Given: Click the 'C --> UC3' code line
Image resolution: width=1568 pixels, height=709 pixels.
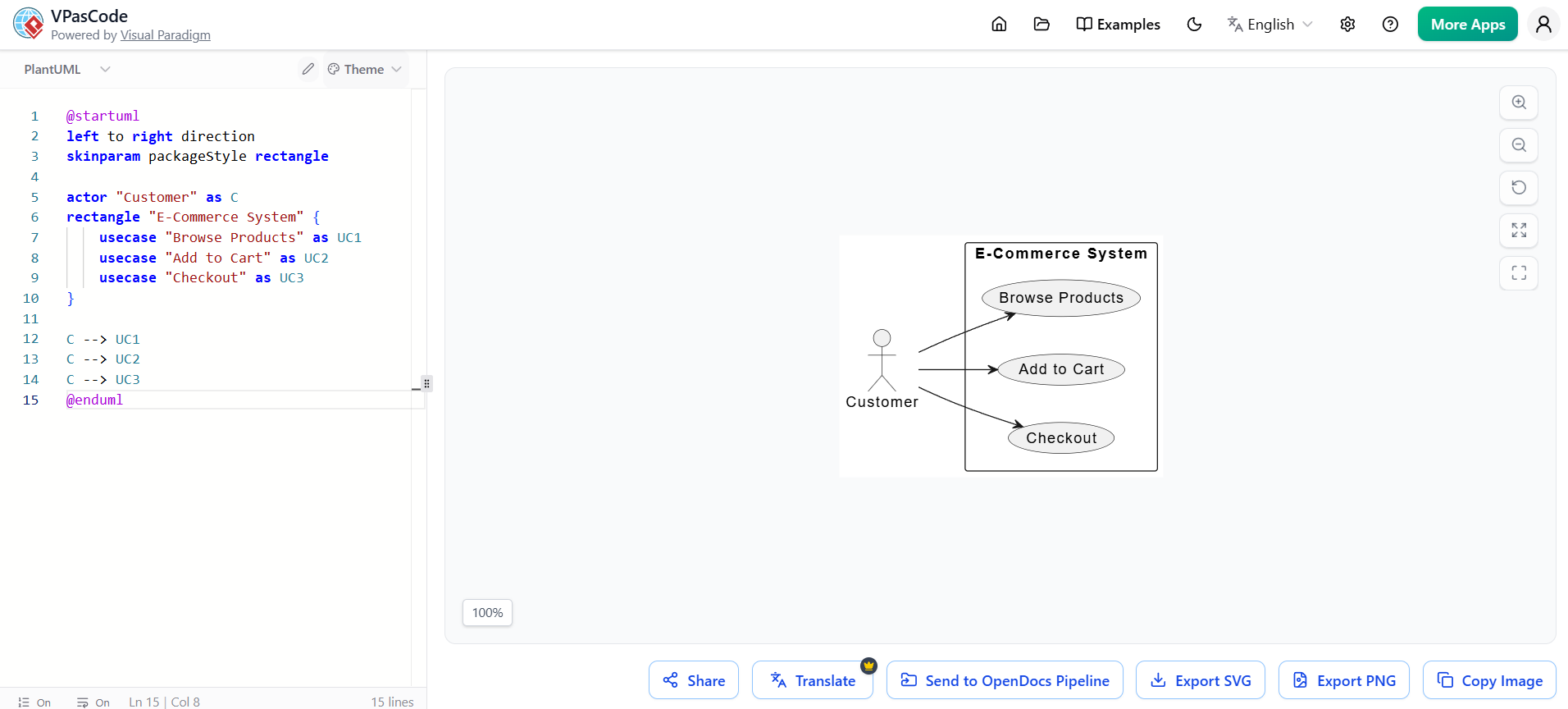Looking at the screenshot, I should point(103,379).
